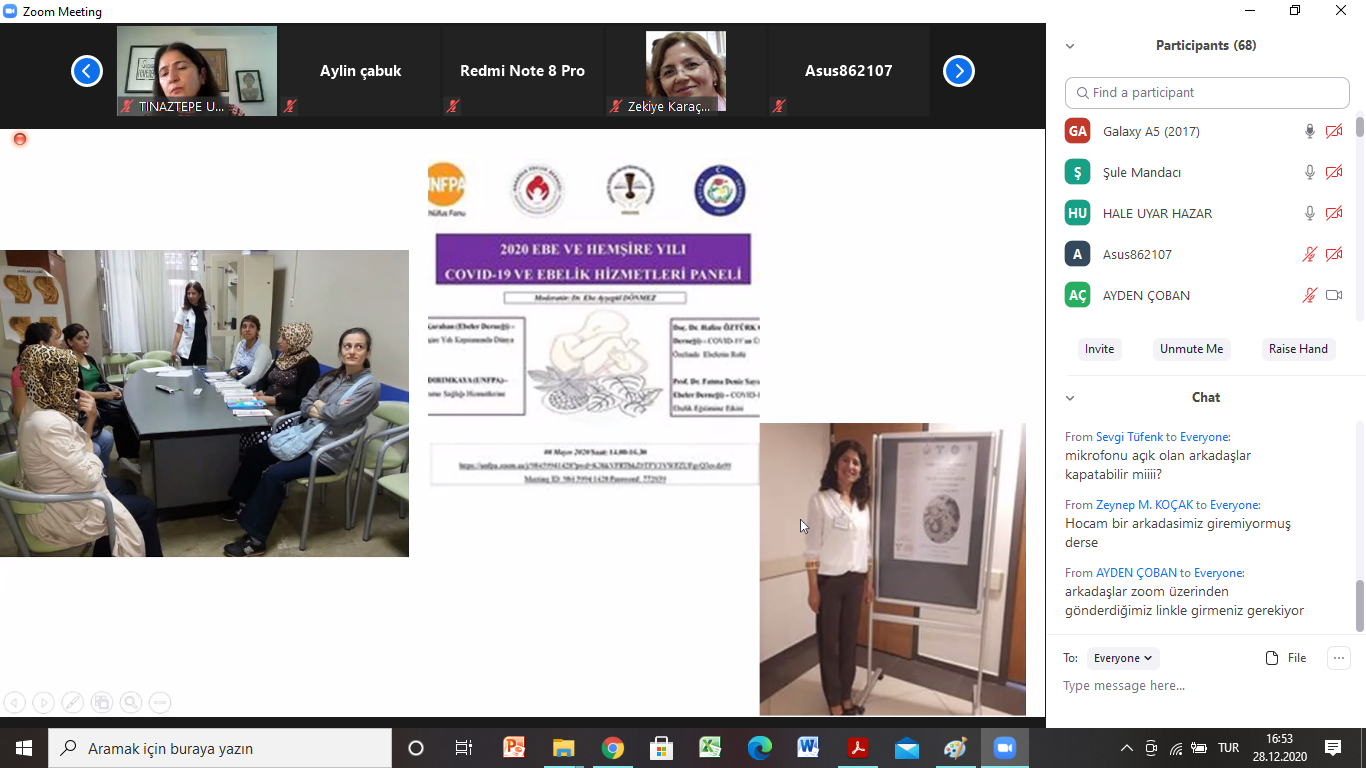The image size is (1366, 768).
Task: Toggle the microphone icon for Galaxy A5 (2017)
Action: (x=1309, y=131)
